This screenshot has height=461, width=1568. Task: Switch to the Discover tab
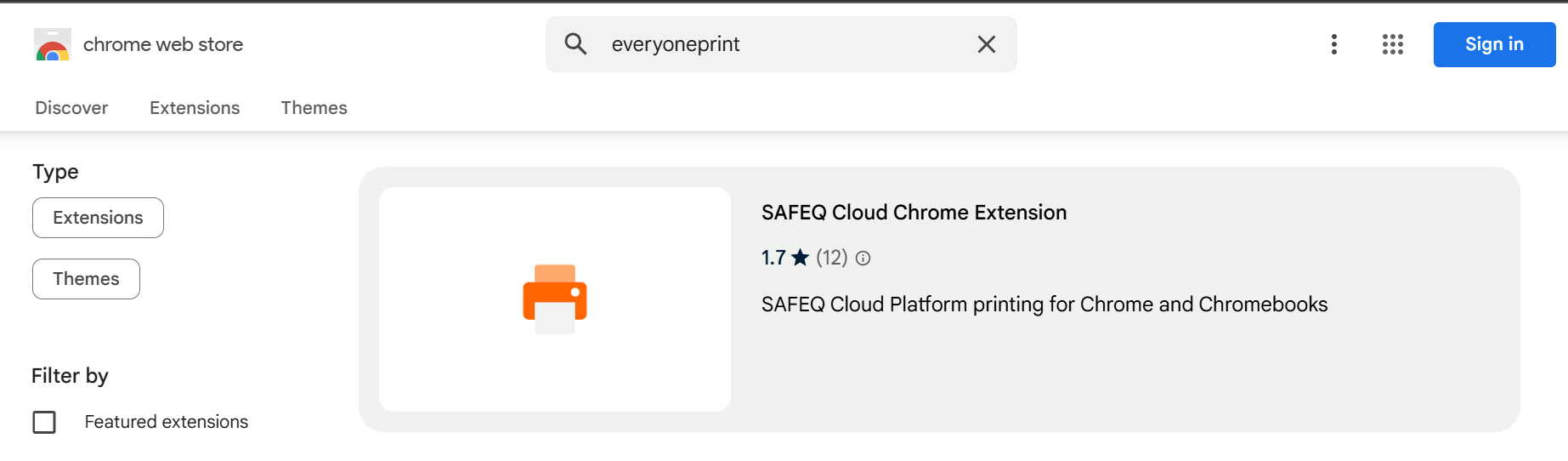pos(71,108)
